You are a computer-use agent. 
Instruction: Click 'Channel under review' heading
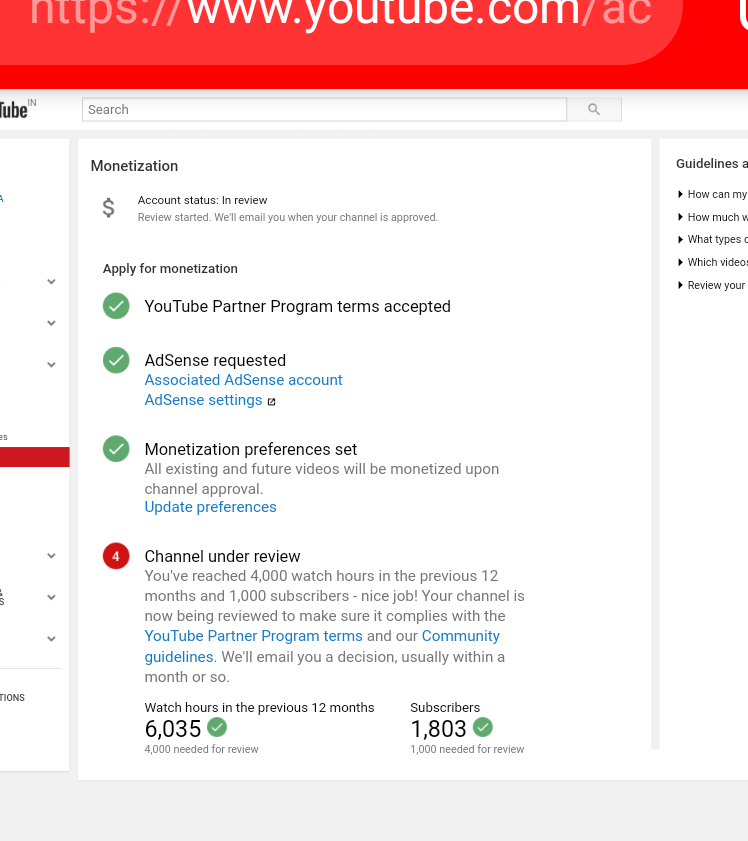tap(223, 556)
